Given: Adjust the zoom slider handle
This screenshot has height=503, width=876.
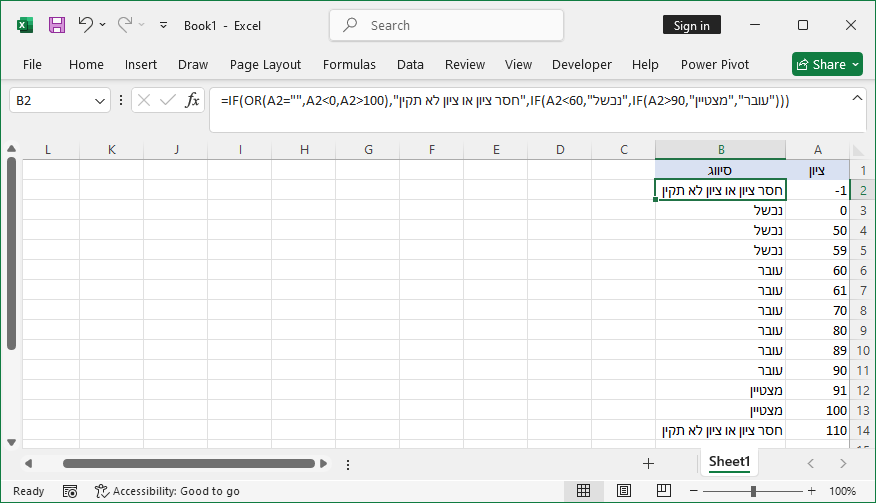Looking at the screenshot, I should tap(753, 491).
